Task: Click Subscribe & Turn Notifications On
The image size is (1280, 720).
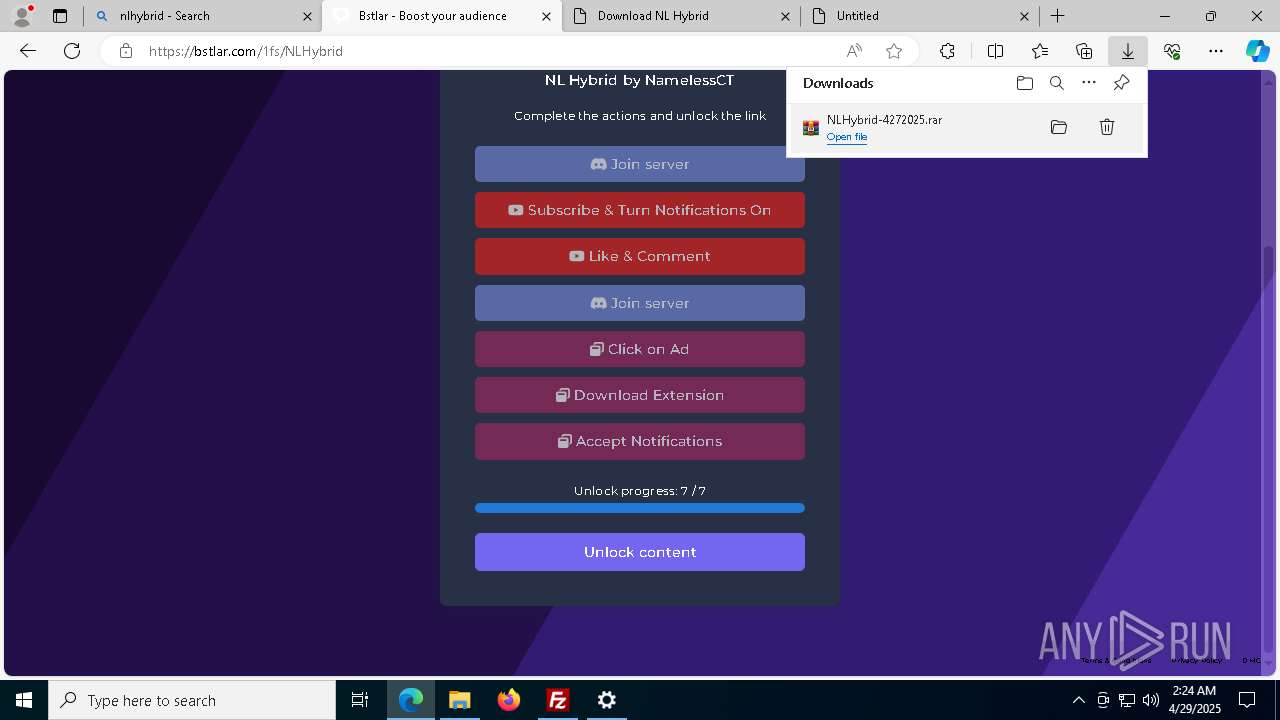Action: pos(640,210)
